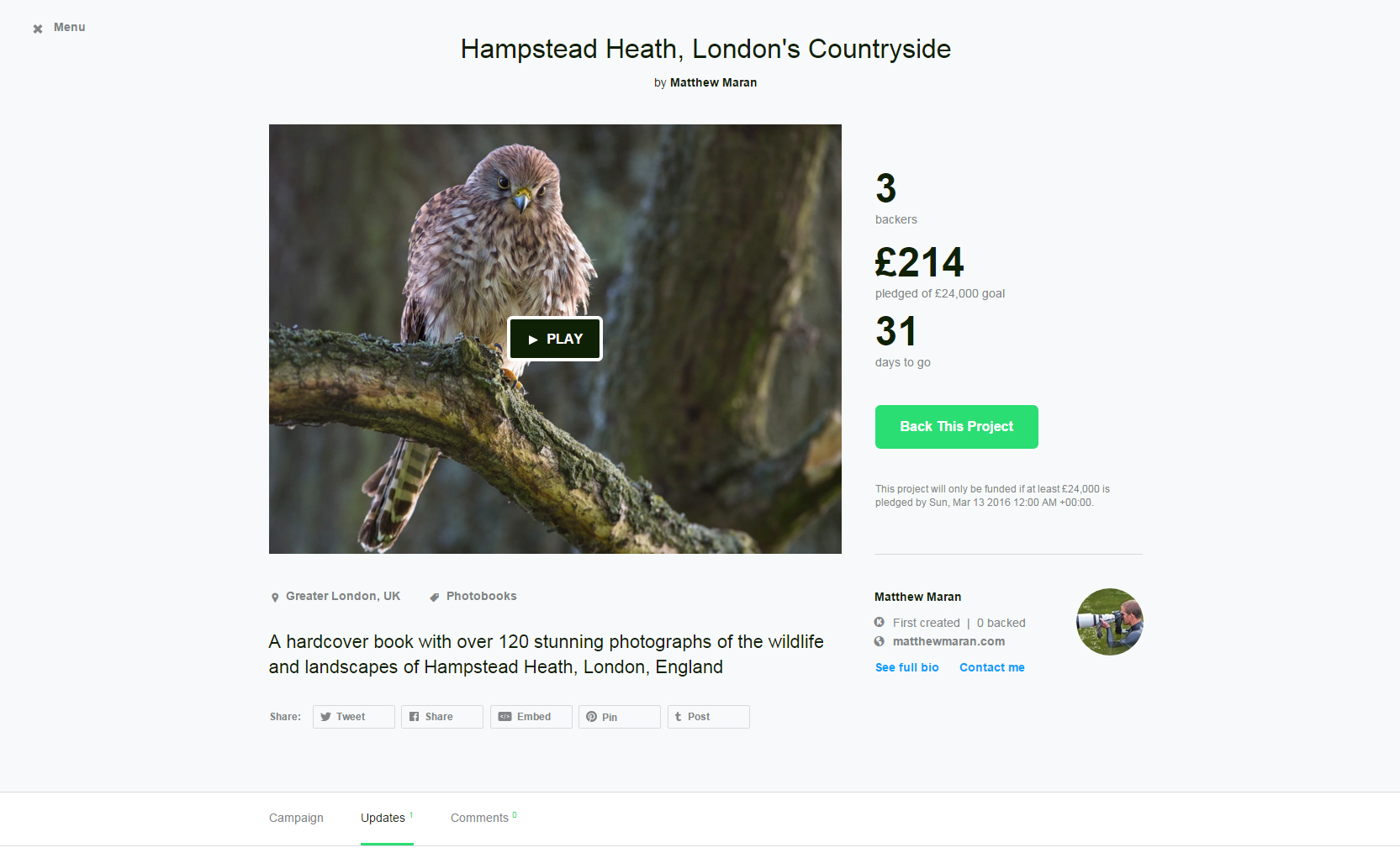Open the Campaign tab
Viewport: 1400px width, 853px height.
[x=296, y=818]
